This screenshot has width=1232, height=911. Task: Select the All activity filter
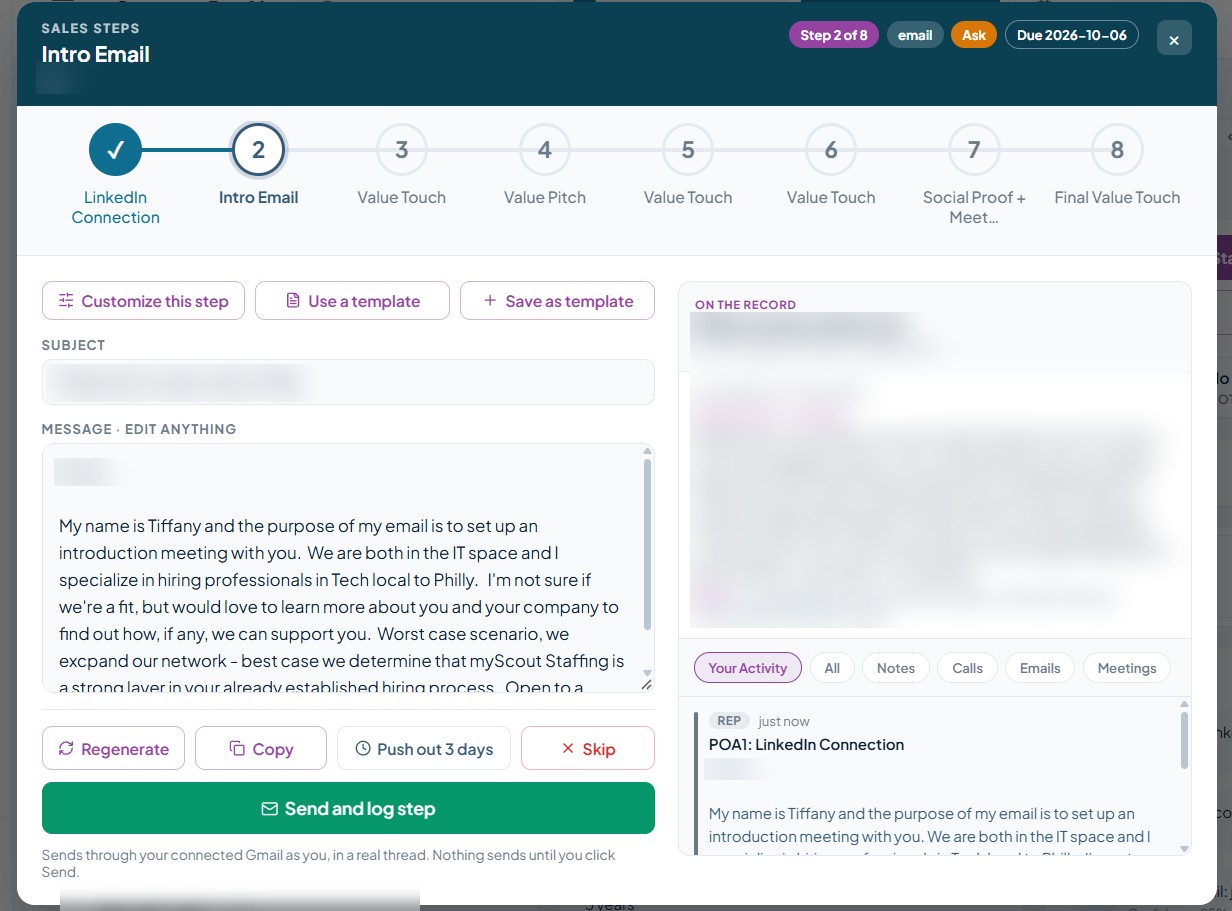pyautogui.click(x=832, y=668)
